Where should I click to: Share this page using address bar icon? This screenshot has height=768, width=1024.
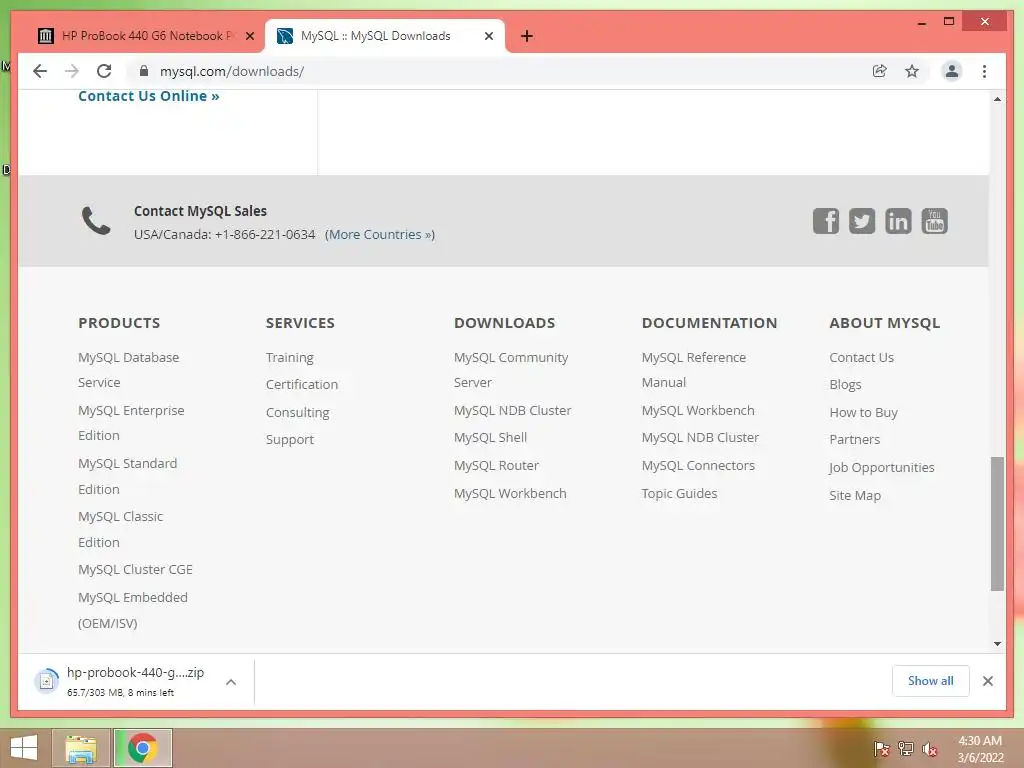880,71
